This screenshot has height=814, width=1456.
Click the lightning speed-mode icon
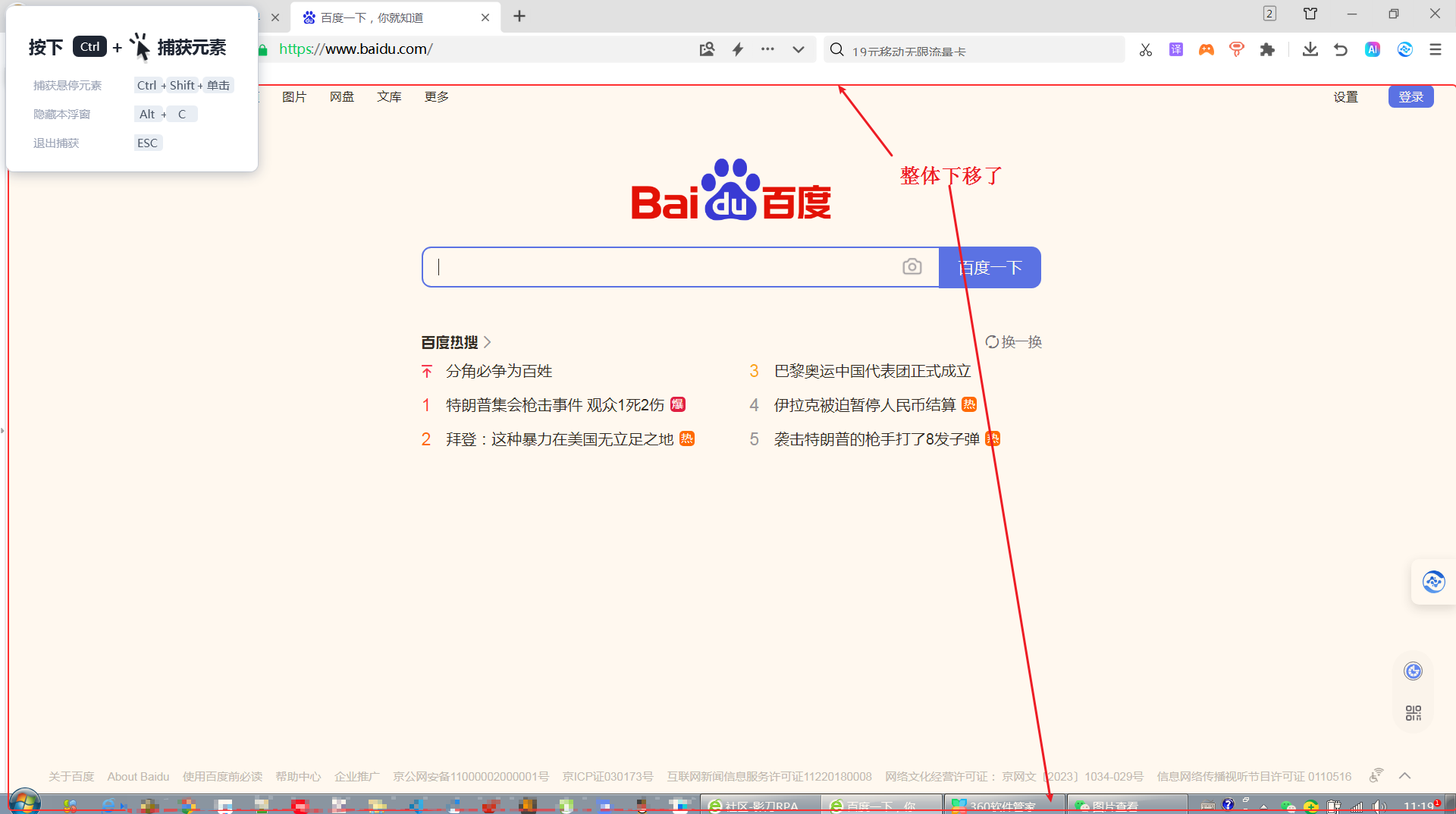pyautogui.click(x=738, y=50)
